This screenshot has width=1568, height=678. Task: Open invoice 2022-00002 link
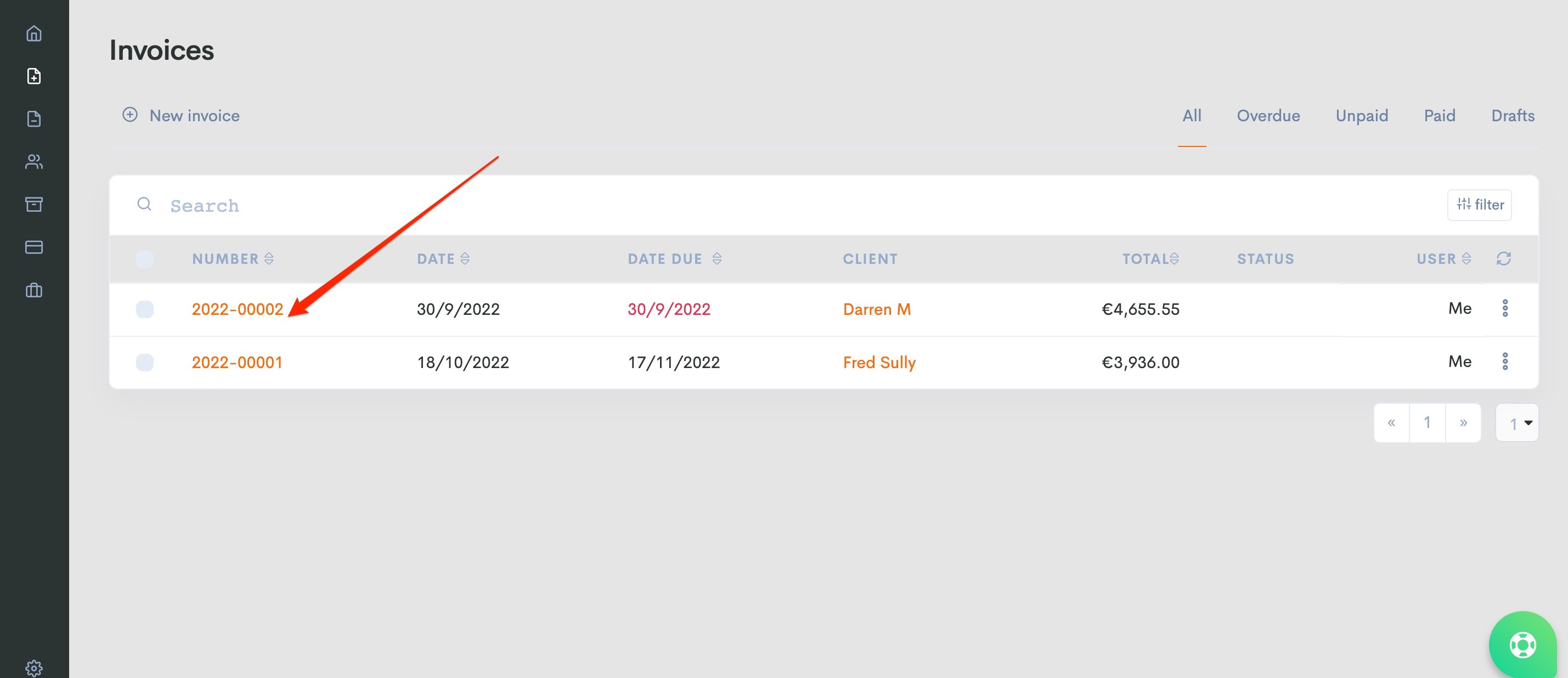[x=238, y=309]
